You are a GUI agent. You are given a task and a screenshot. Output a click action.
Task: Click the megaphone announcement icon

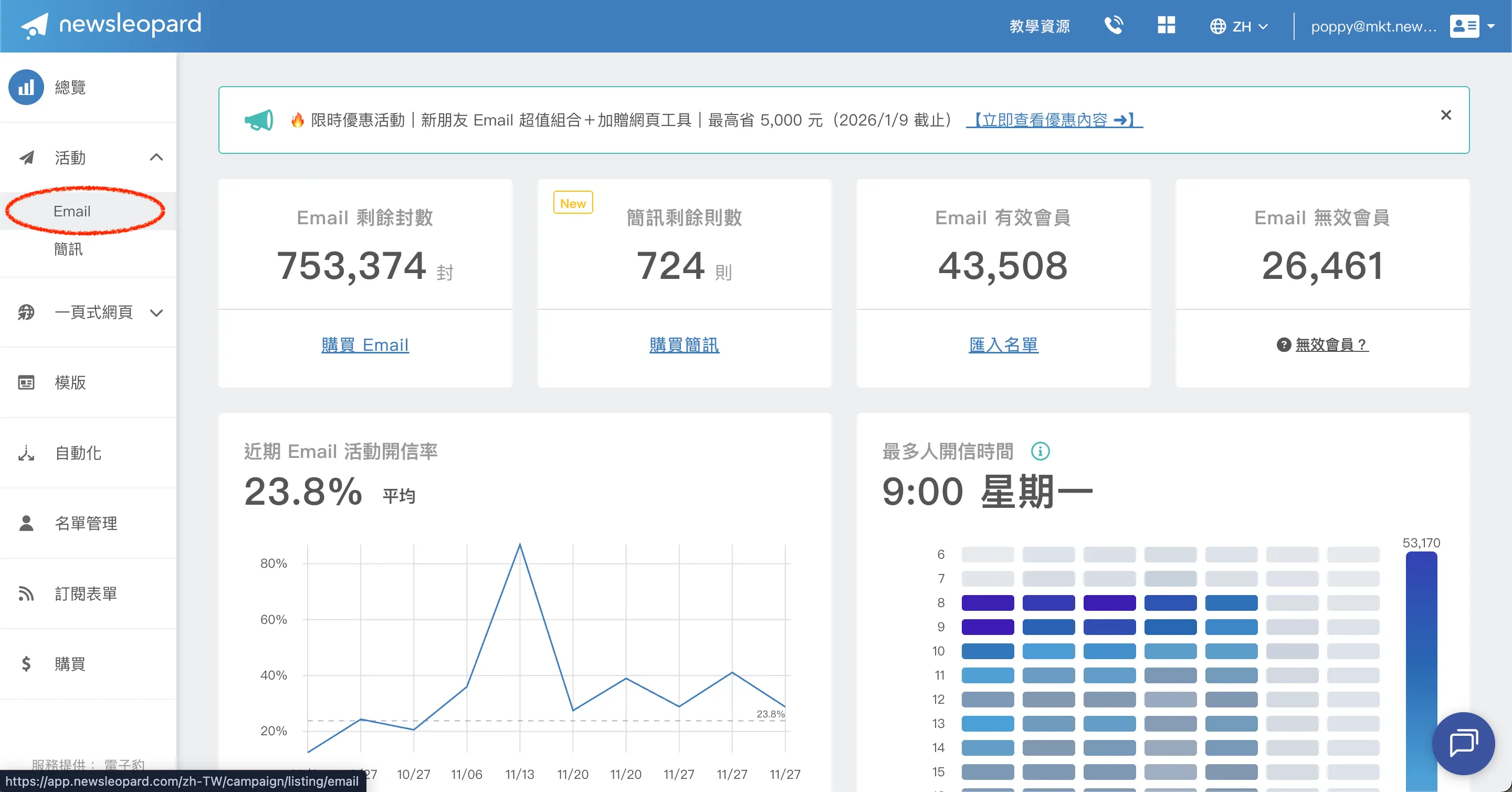coord(259,120)
